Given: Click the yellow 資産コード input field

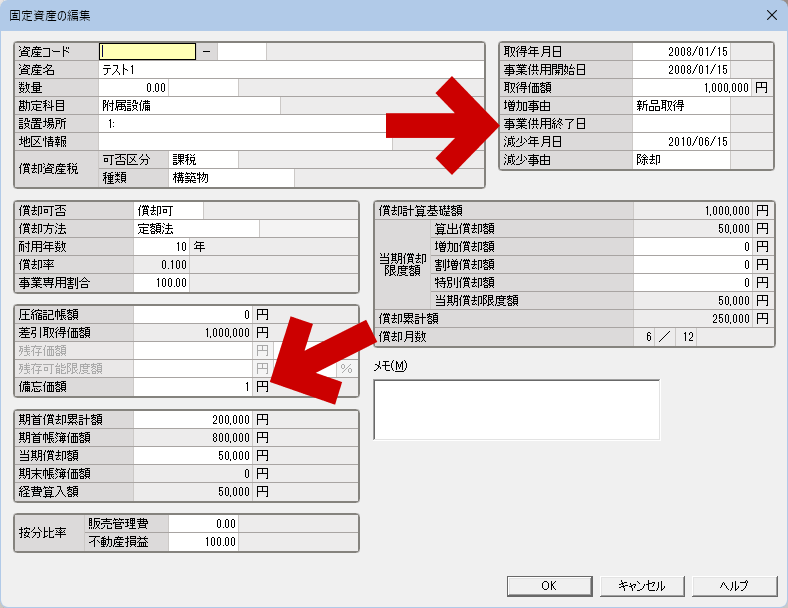Looking at the screenshot, I should tap(147, 51).
